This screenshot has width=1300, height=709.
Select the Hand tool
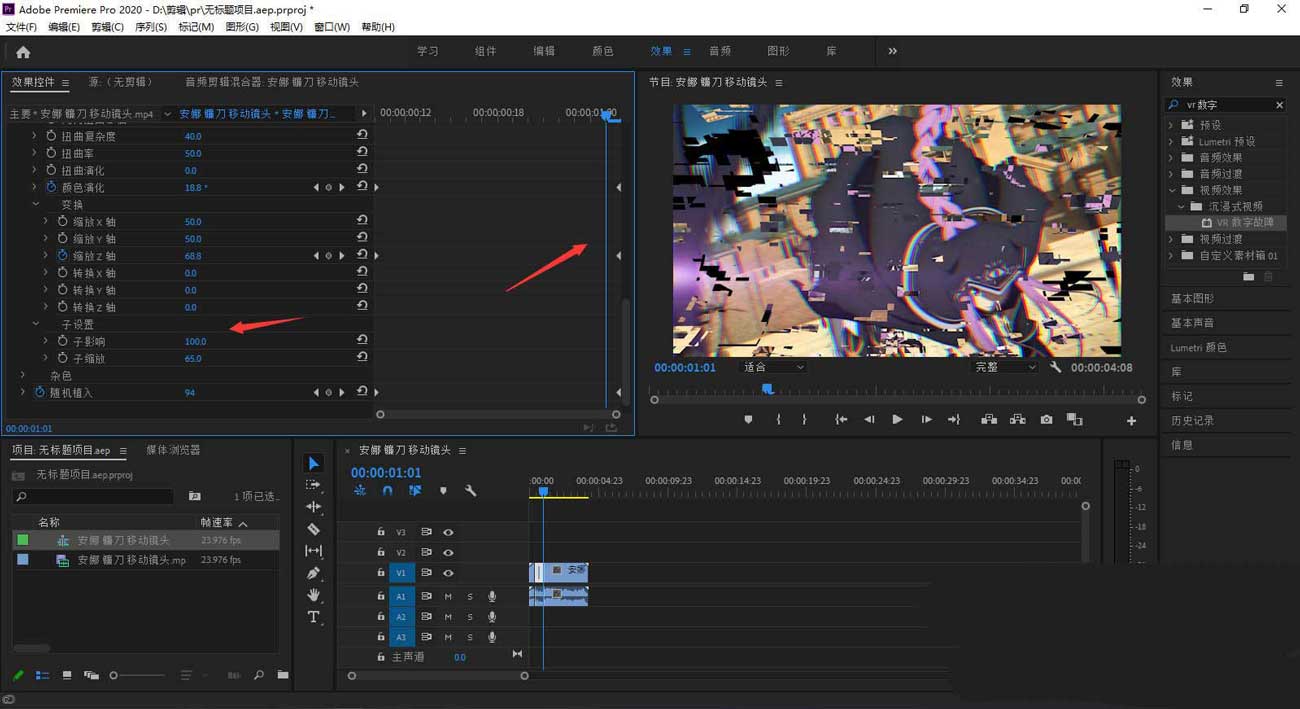(313, 595)
